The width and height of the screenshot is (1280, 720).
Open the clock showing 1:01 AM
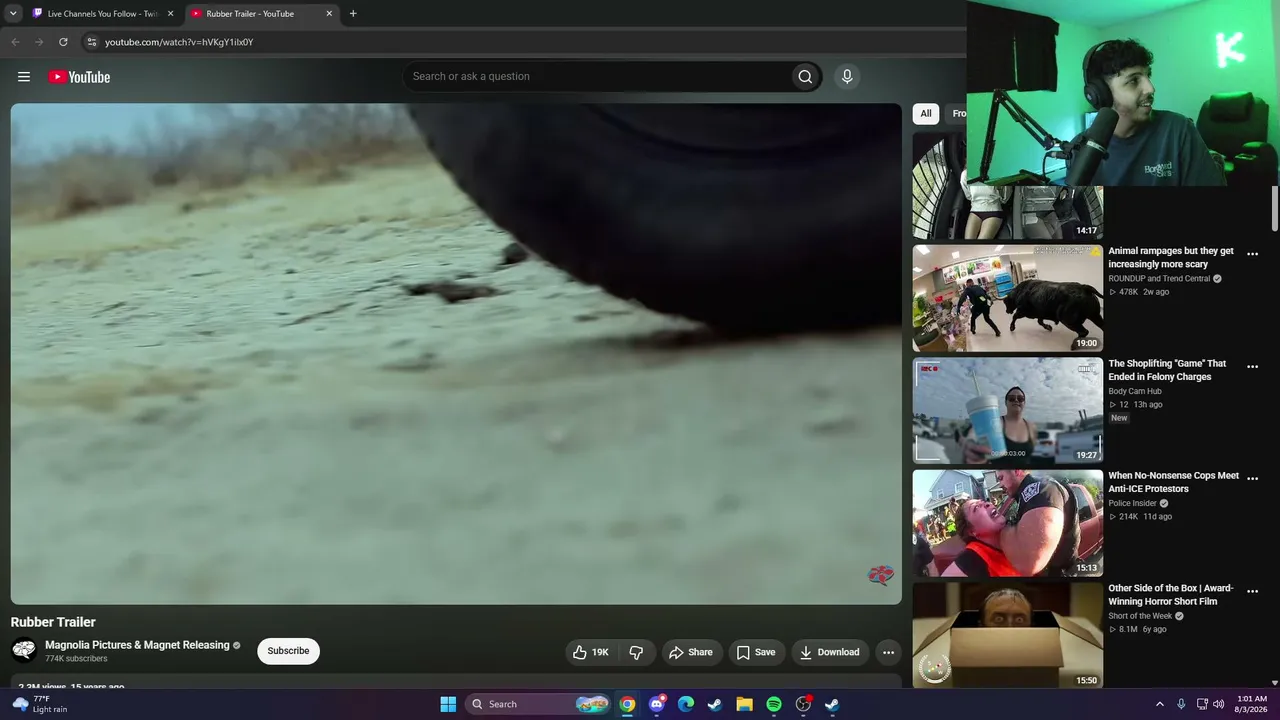pos(1252,704)
